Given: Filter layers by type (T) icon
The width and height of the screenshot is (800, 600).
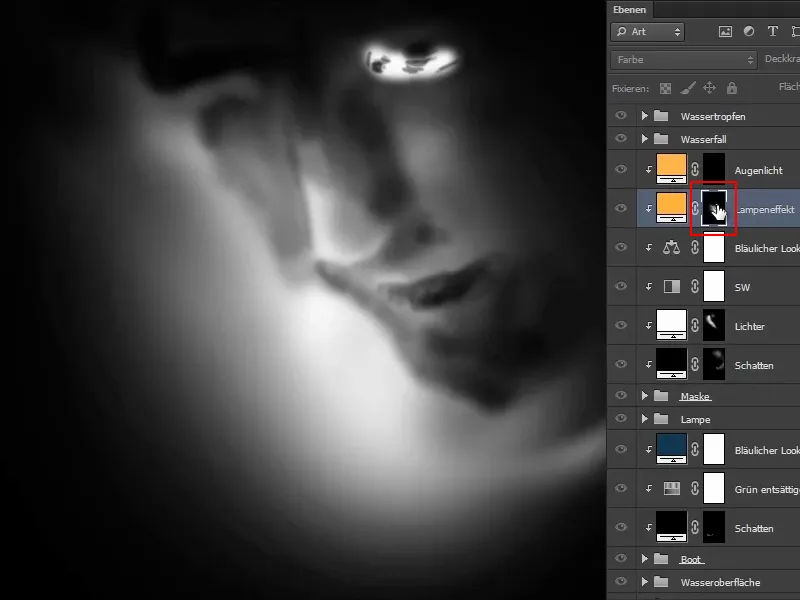Looking at the screenshot, I should [x=772, y=32].
